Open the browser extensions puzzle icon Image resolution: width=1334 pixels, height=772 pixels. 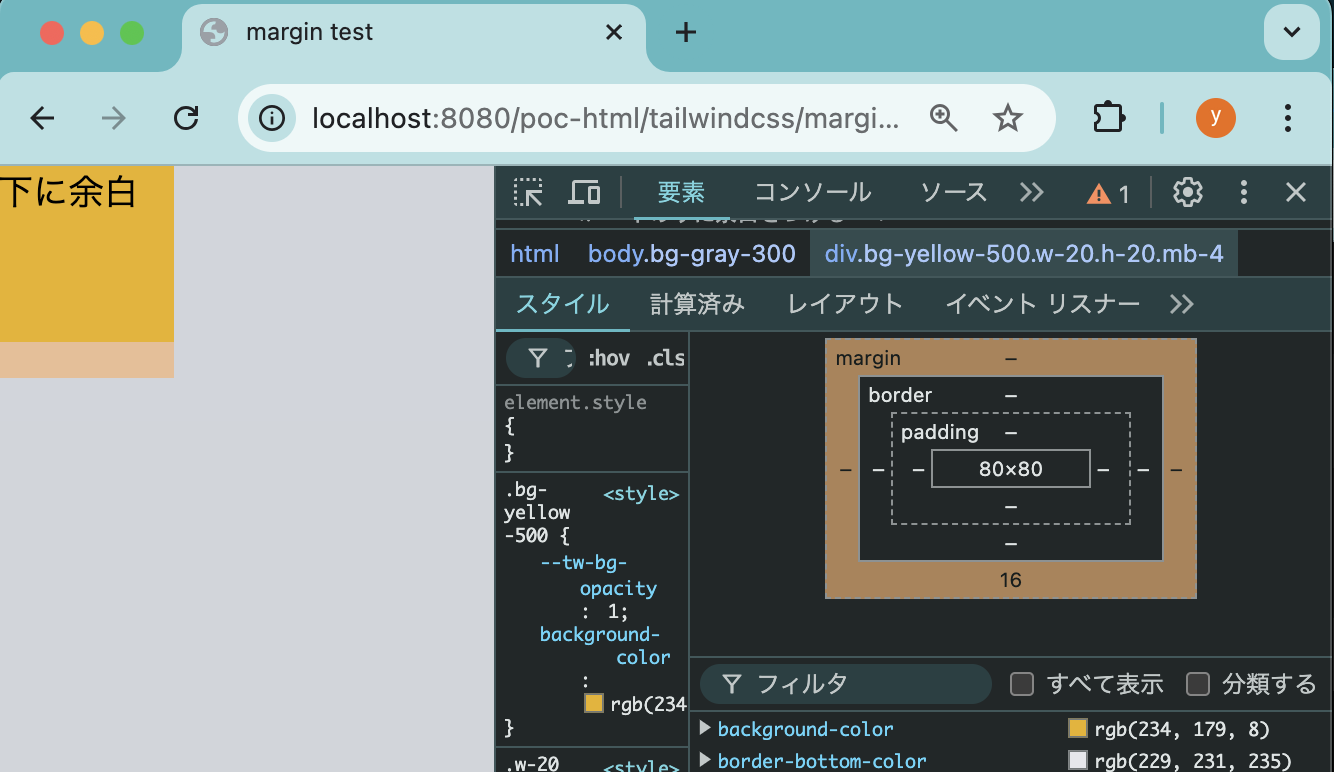[1107, 117]
